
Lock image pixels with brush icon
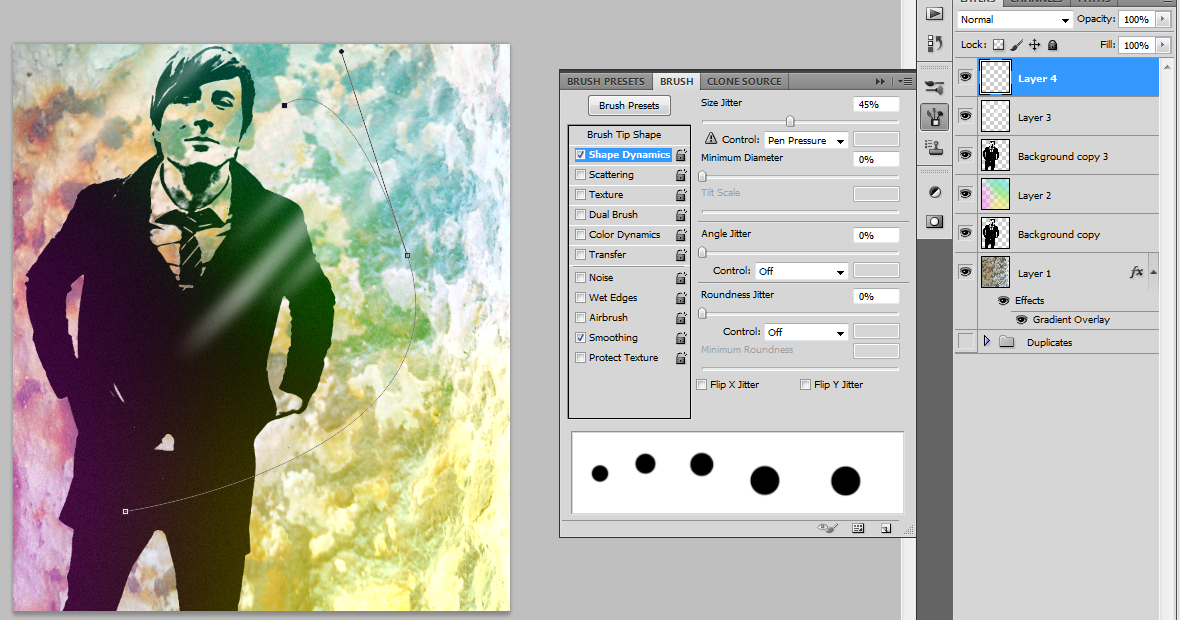[1017, 45]
